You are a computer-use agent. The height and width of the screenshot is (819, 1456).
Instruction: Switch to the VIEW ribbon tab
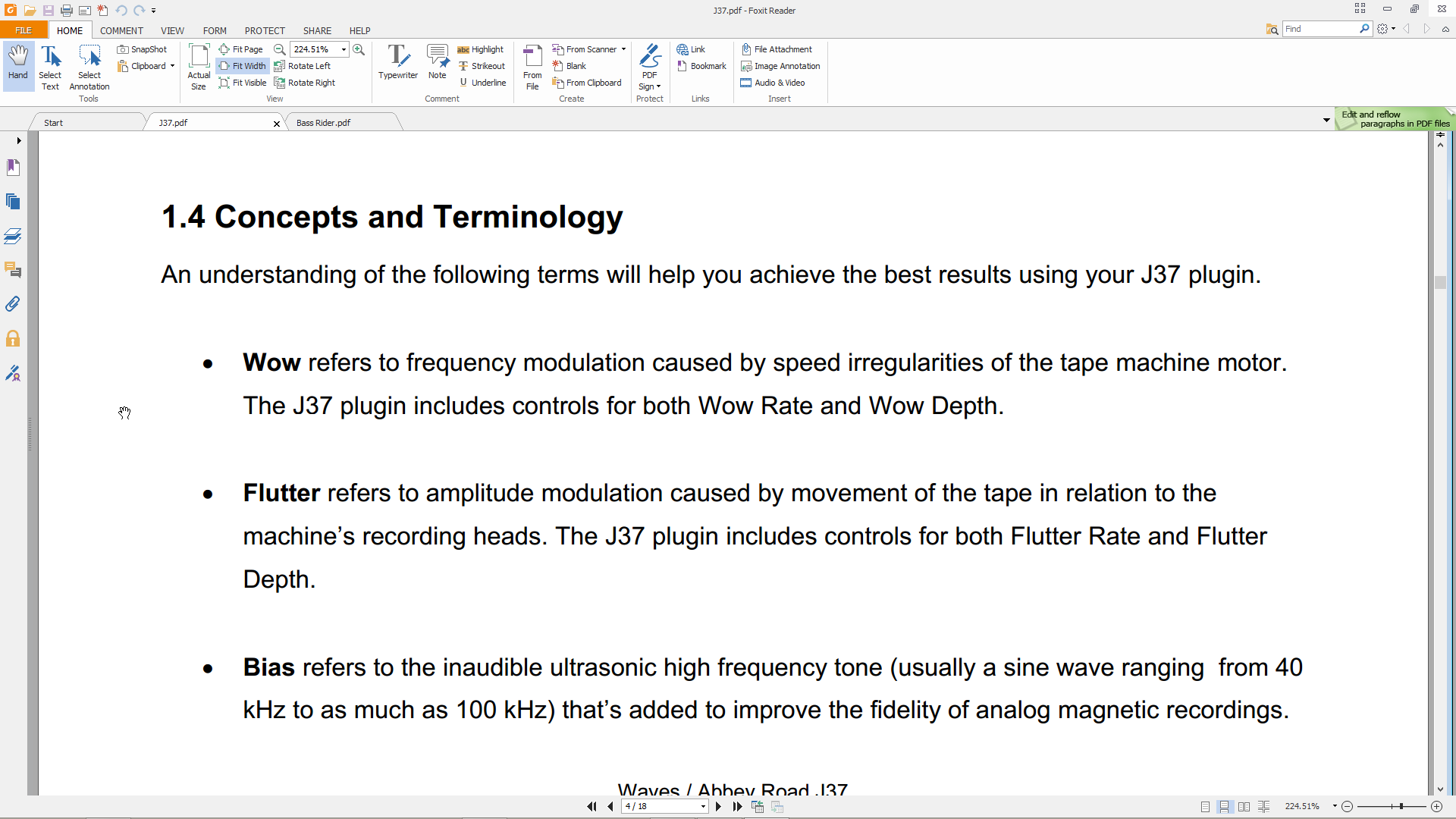172,30
